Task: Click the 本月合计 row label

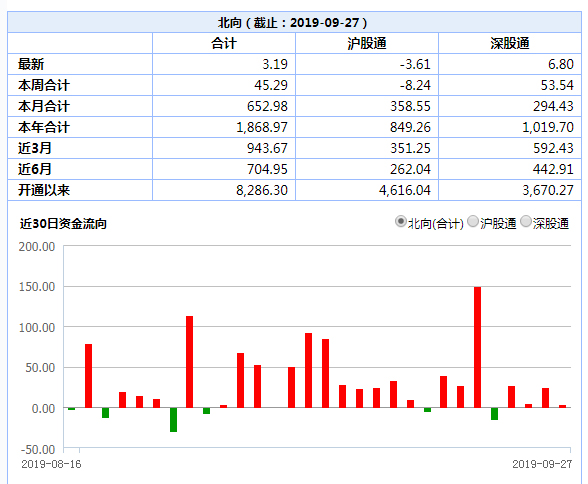Action: [x=44, y=106]
